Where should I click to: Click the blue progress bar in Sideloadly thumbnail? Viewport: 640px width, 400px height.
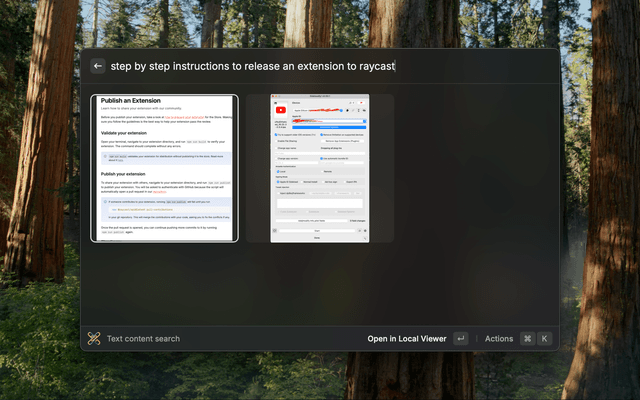[x=320, y=127]
